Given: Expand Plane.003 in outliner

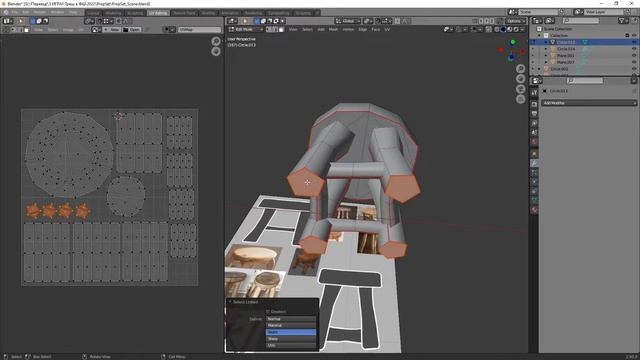Looking at the screenshot, I should tap(546, 55).
